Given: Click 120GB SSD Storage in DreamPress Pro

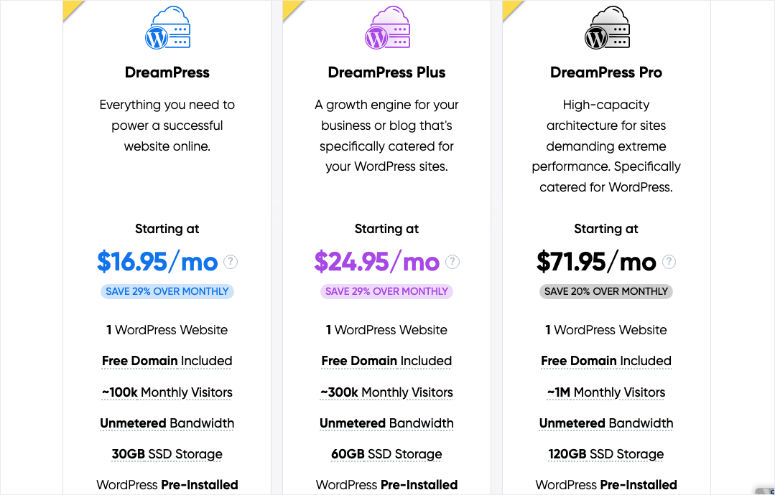Looking at the screenshot, I should point(606,454).
